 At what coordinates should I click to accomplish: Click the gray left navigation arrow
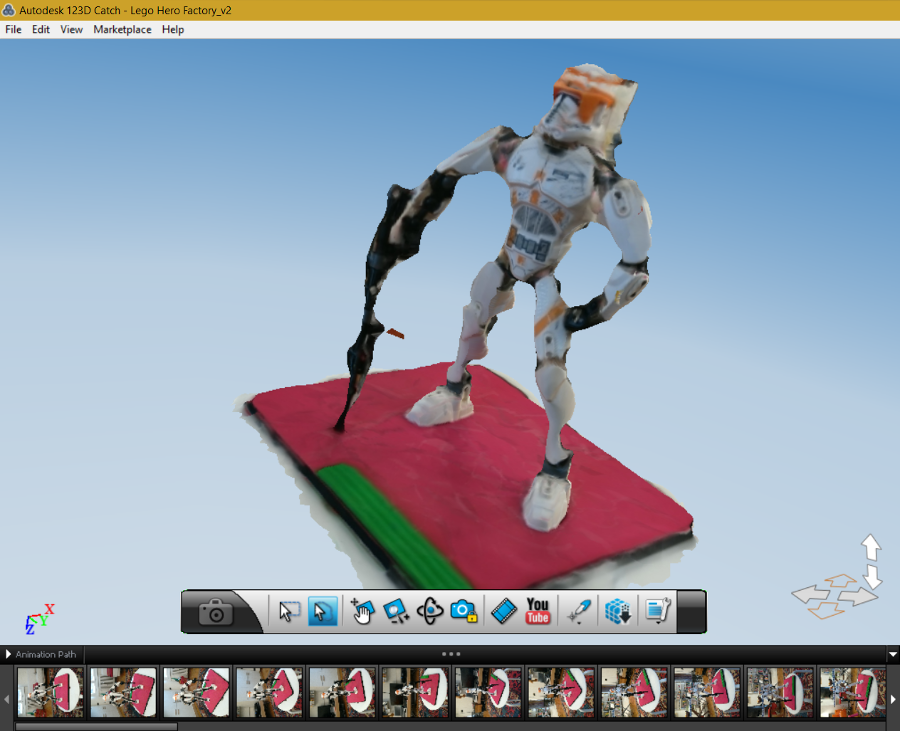point(812,594)
